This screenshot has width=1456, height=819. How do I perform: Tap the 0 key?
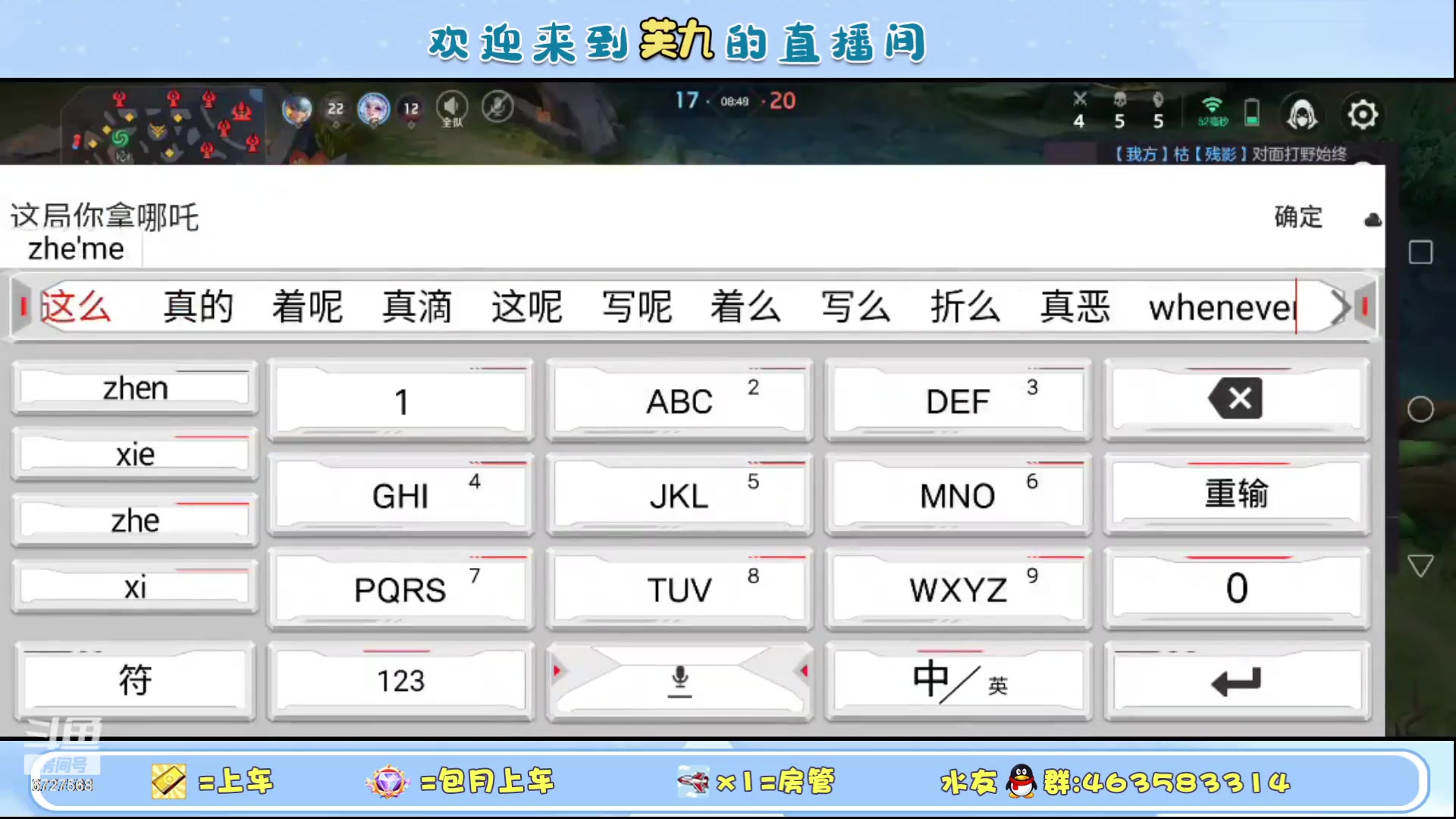1236,589
